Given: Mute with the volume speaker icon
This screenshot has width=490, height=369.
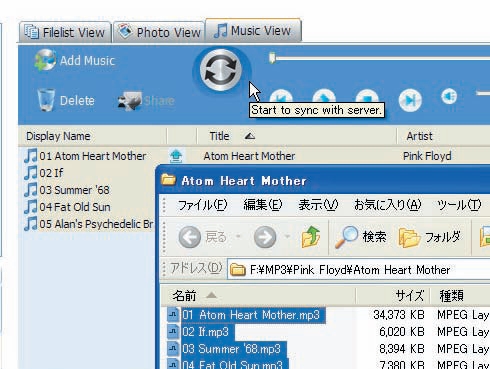Looking at the screenshot, I should 449,97.
